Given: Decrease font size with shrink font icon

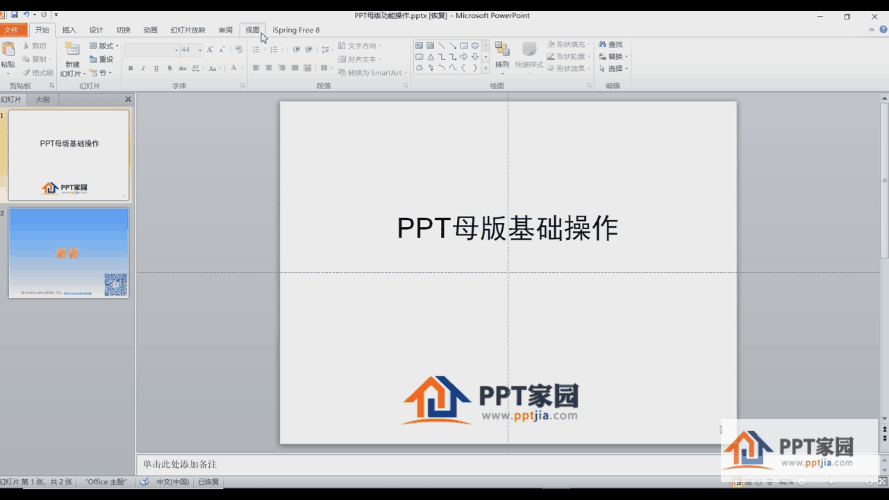Looking at the screenshot, I should point(222,50).
